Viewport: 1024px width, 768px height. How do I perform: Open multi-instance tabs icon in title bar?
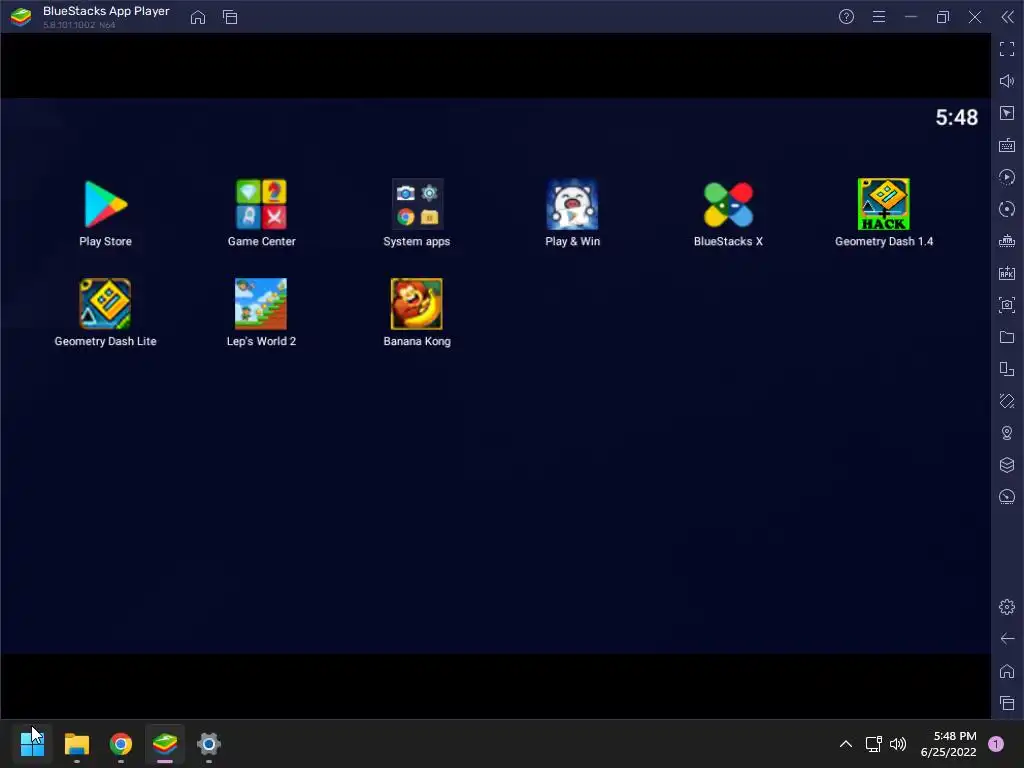pos(230,17)
